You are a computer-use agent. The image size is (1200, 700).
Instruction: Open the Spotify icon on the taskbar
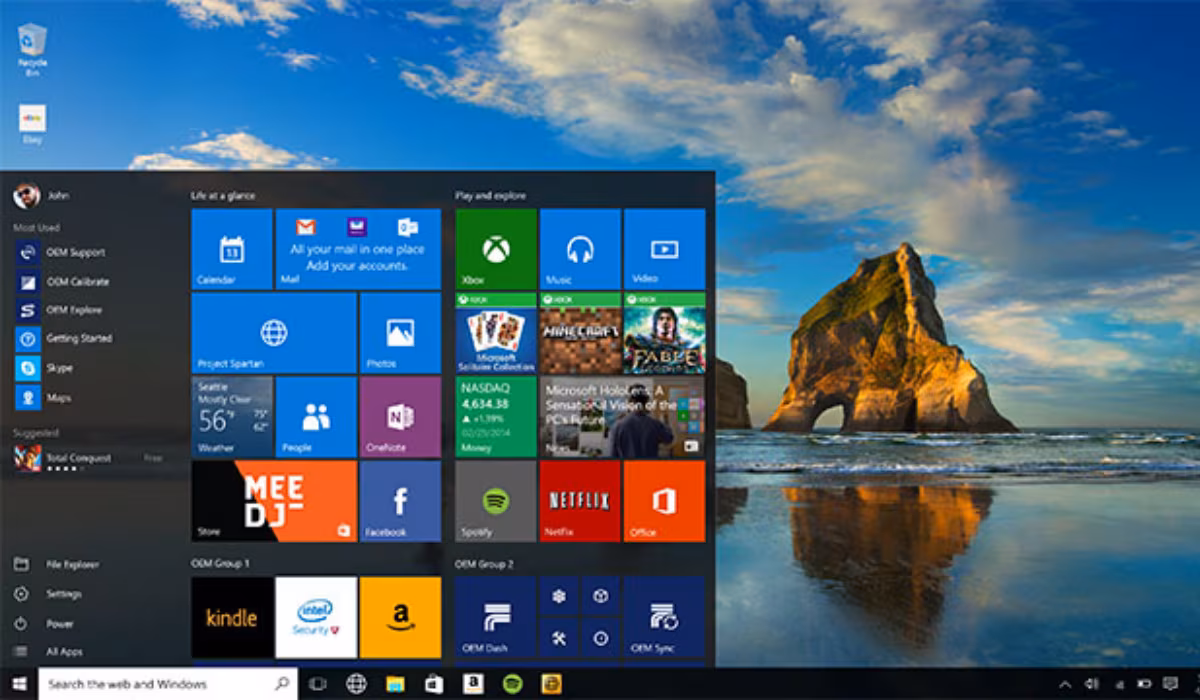click(x=512, y=684)
